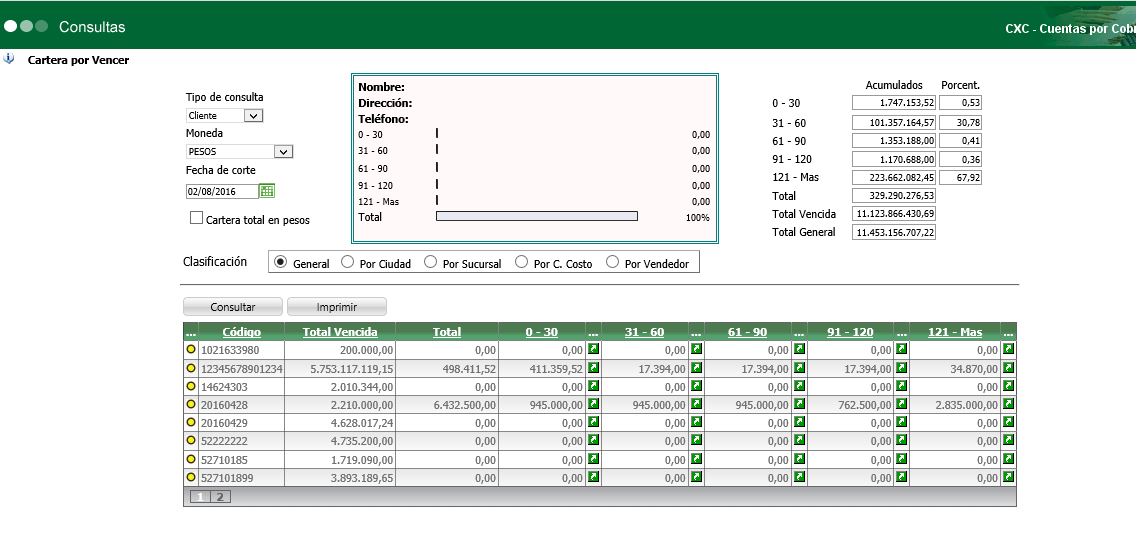Screen dimensions: 1138x537
Task: Click the Total cell 498.411,52
Action: pos(469,369)
